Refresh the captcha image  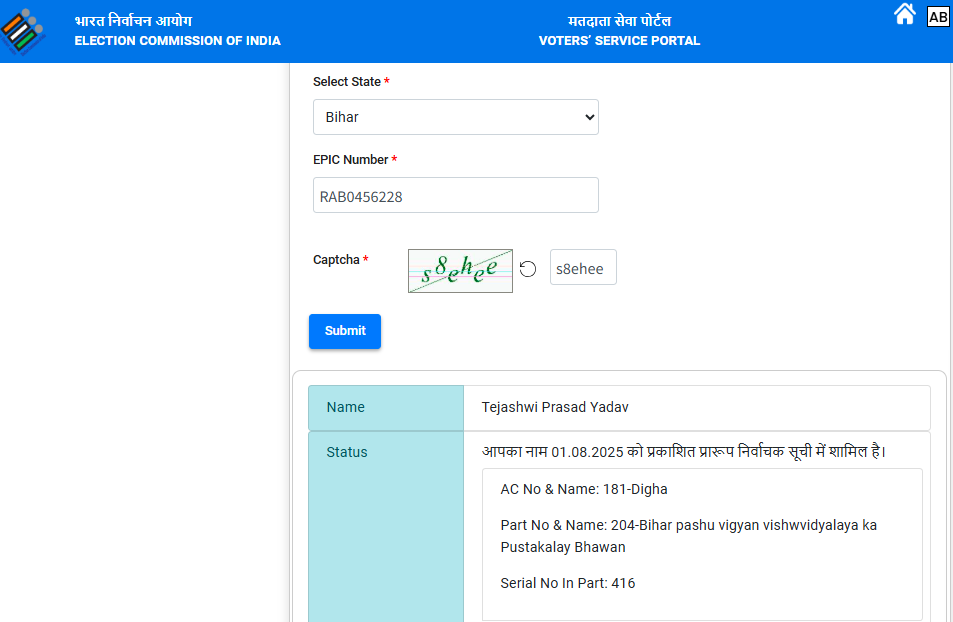pos(528,269)
